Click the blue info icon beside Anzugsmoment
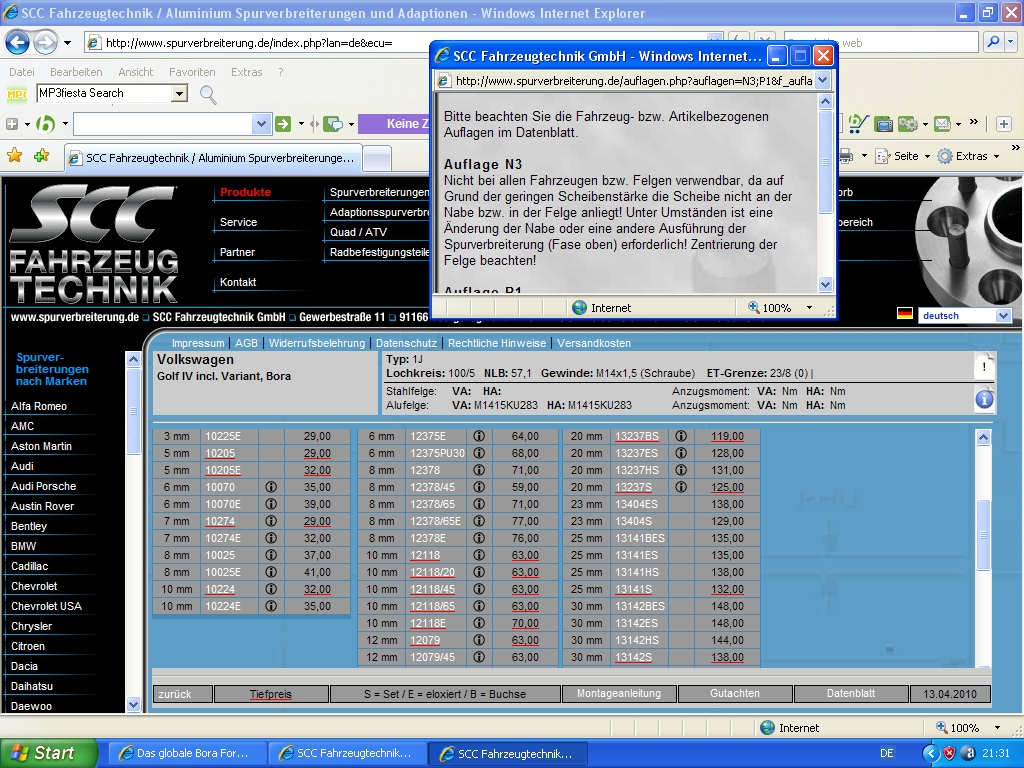The height and width of the screenshot is (768, 1024). click(984, 399)
